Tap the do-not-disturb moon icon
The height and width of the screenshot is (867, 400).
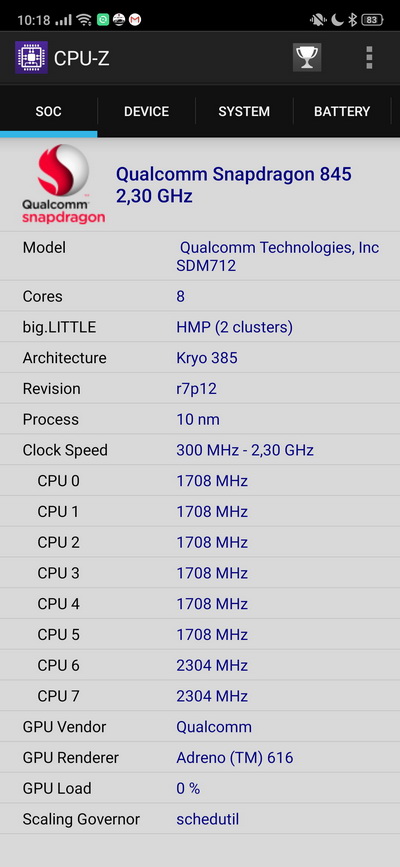click(x=337, y=20)
